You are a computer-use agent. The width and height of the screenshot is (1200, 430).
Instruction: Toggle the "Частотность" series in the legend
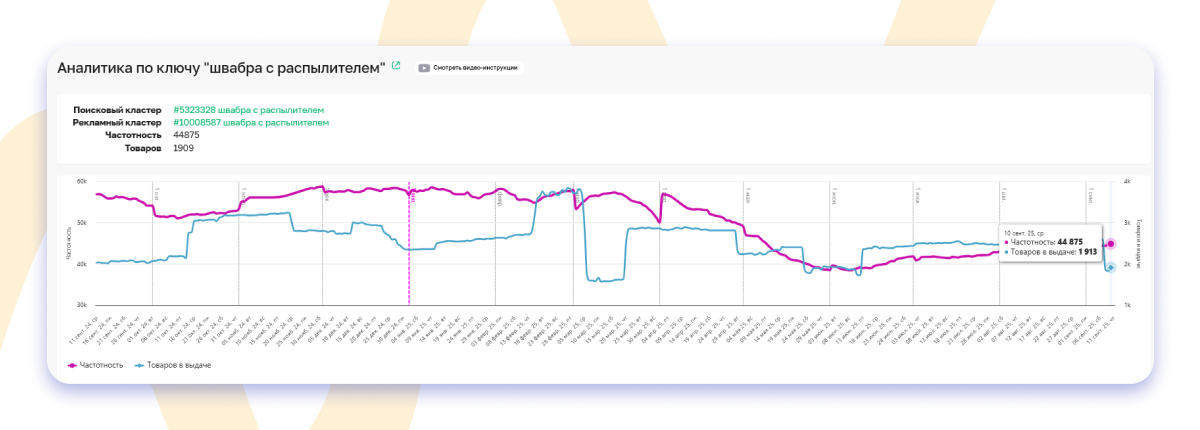(x=95, y=365)
